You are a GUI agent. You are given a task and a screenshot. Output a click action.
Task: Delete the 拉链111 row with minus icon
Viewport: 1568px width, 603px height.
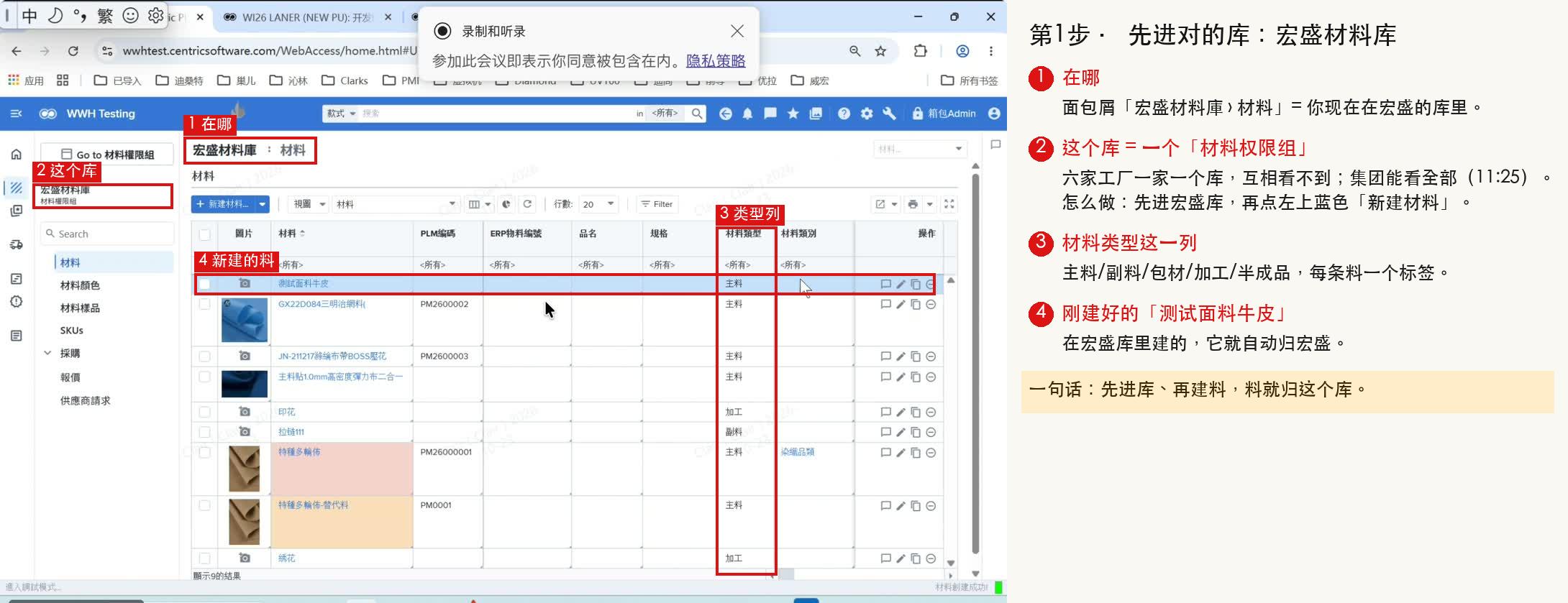931,432
